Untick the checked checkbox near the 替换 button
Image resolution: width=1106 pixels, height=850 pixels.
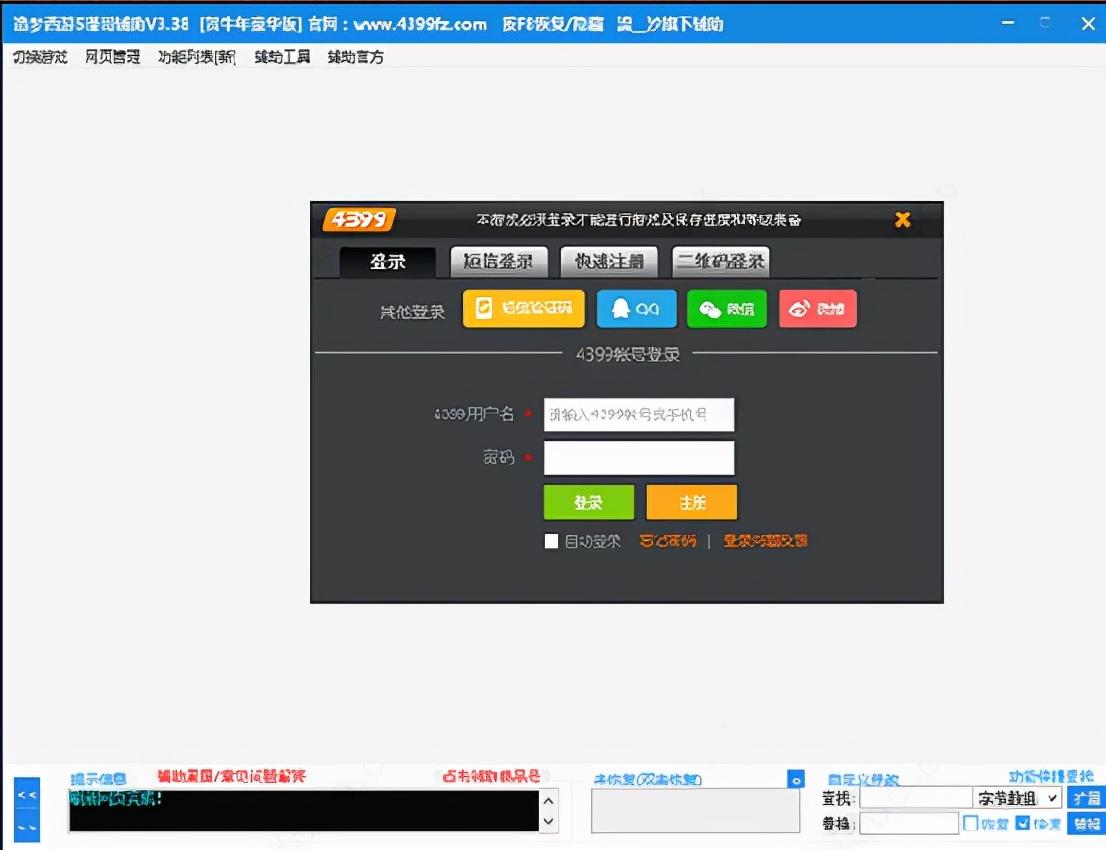1022,823
